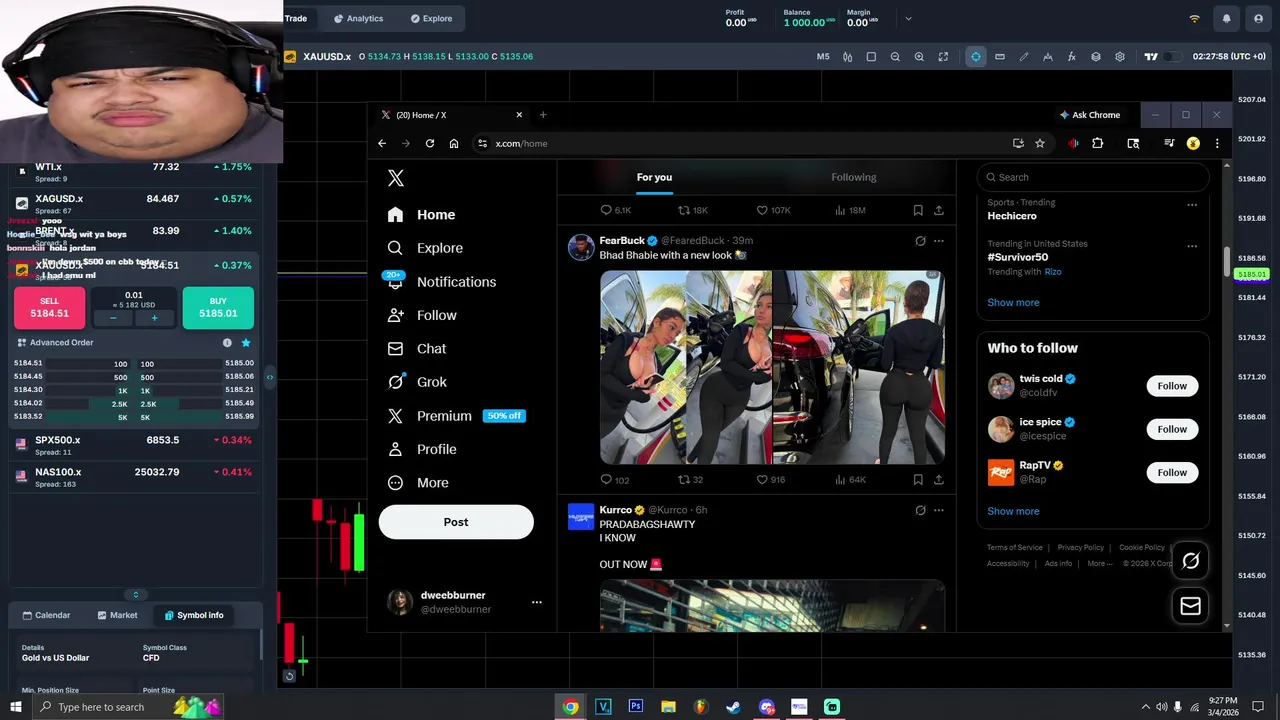1280x720 pixels.
Task: Expand the account balance dropdown chevron
Action: click(x=908, y=19)
